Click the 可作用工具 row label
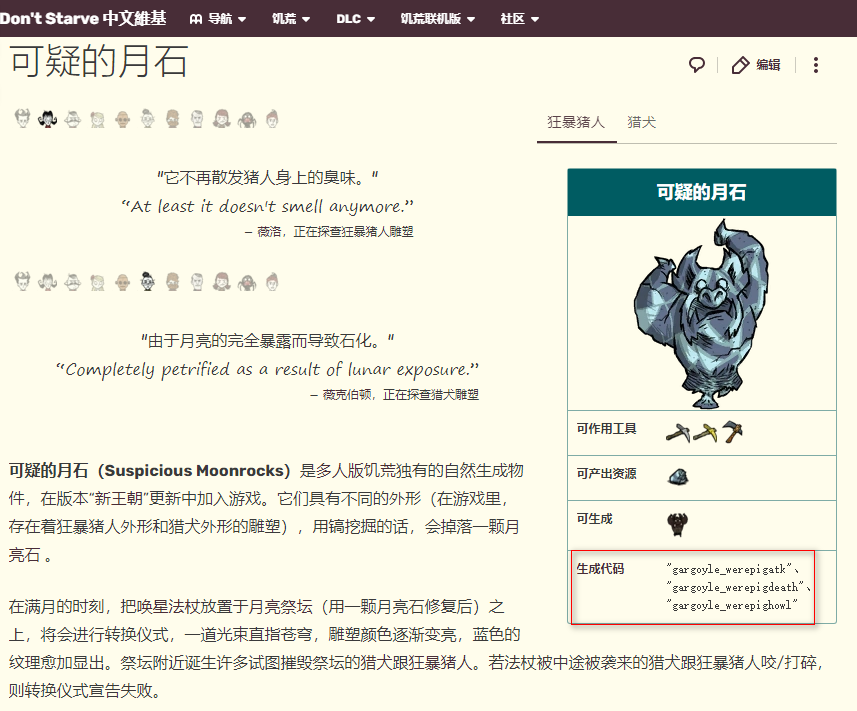This screenshot has width=857, height=711. (606, 428)
